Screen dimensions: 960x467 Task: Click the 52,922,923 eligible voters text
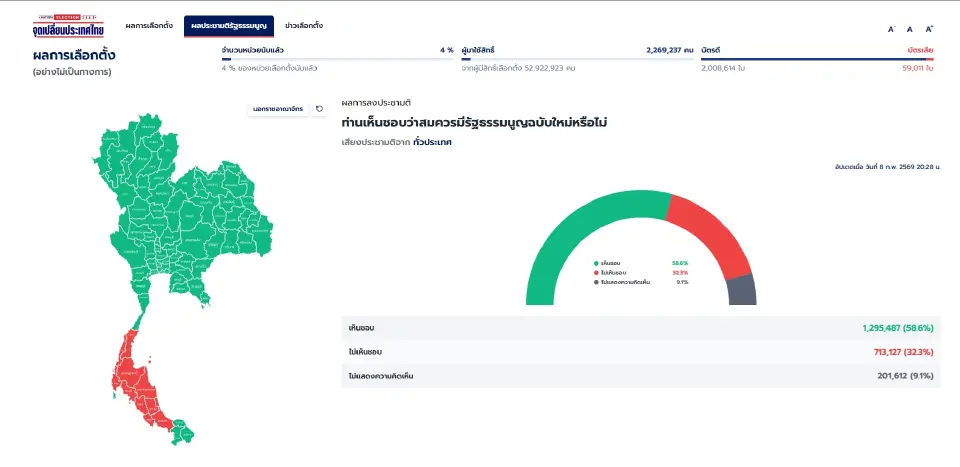(519, 69)
